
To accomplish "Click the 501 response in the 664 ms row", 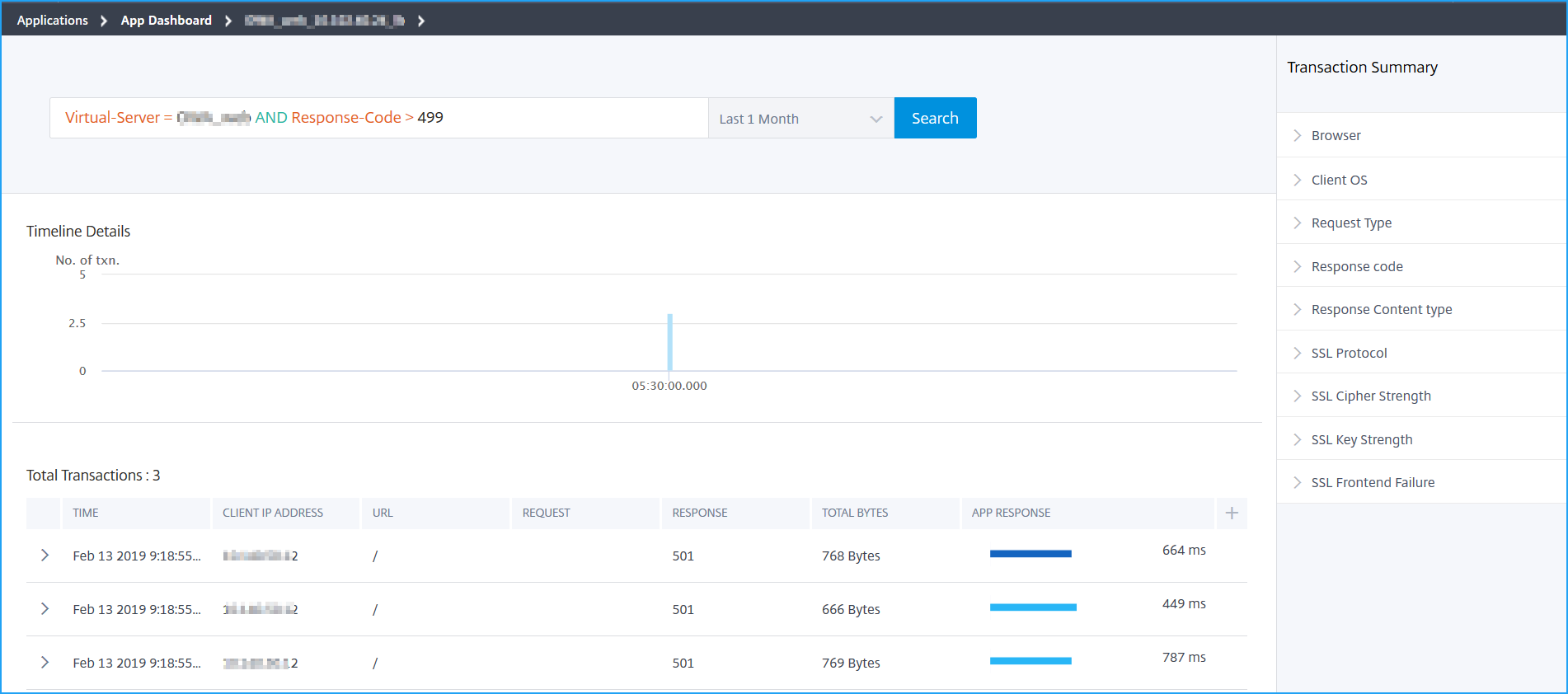I will [683, 556].
